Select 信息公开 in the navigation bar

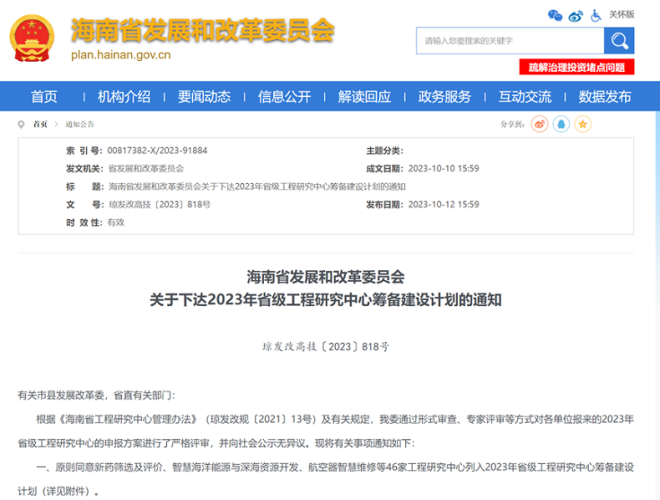(284, 97)
